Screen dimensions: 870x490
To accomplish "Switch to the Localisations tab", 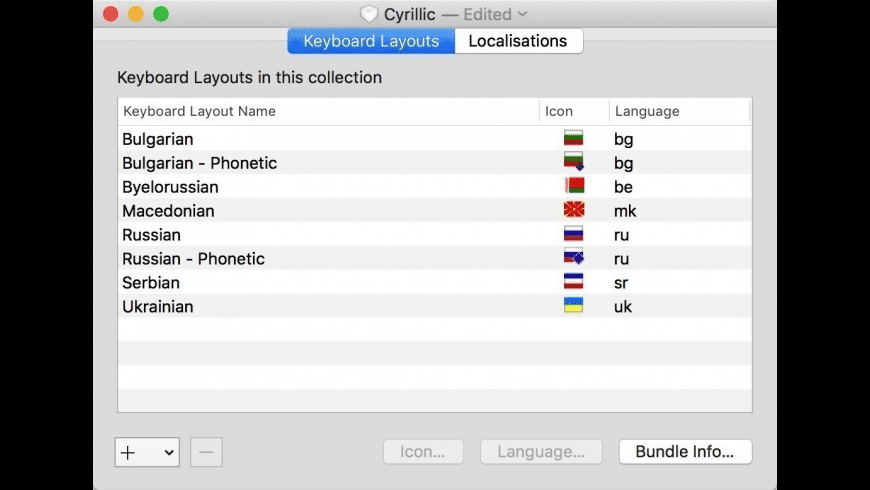I will tap(517, 41).
